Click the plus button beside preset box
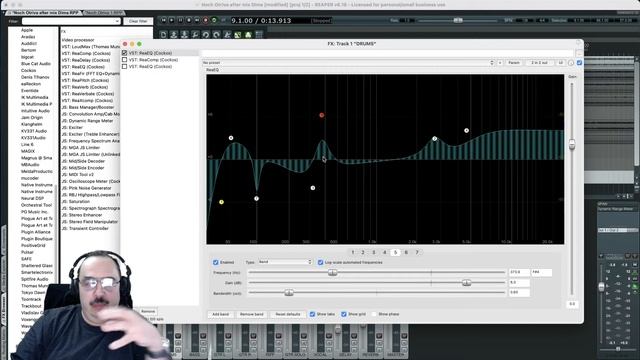The width and height of the screenshot is (640, 360). point(500,62)
